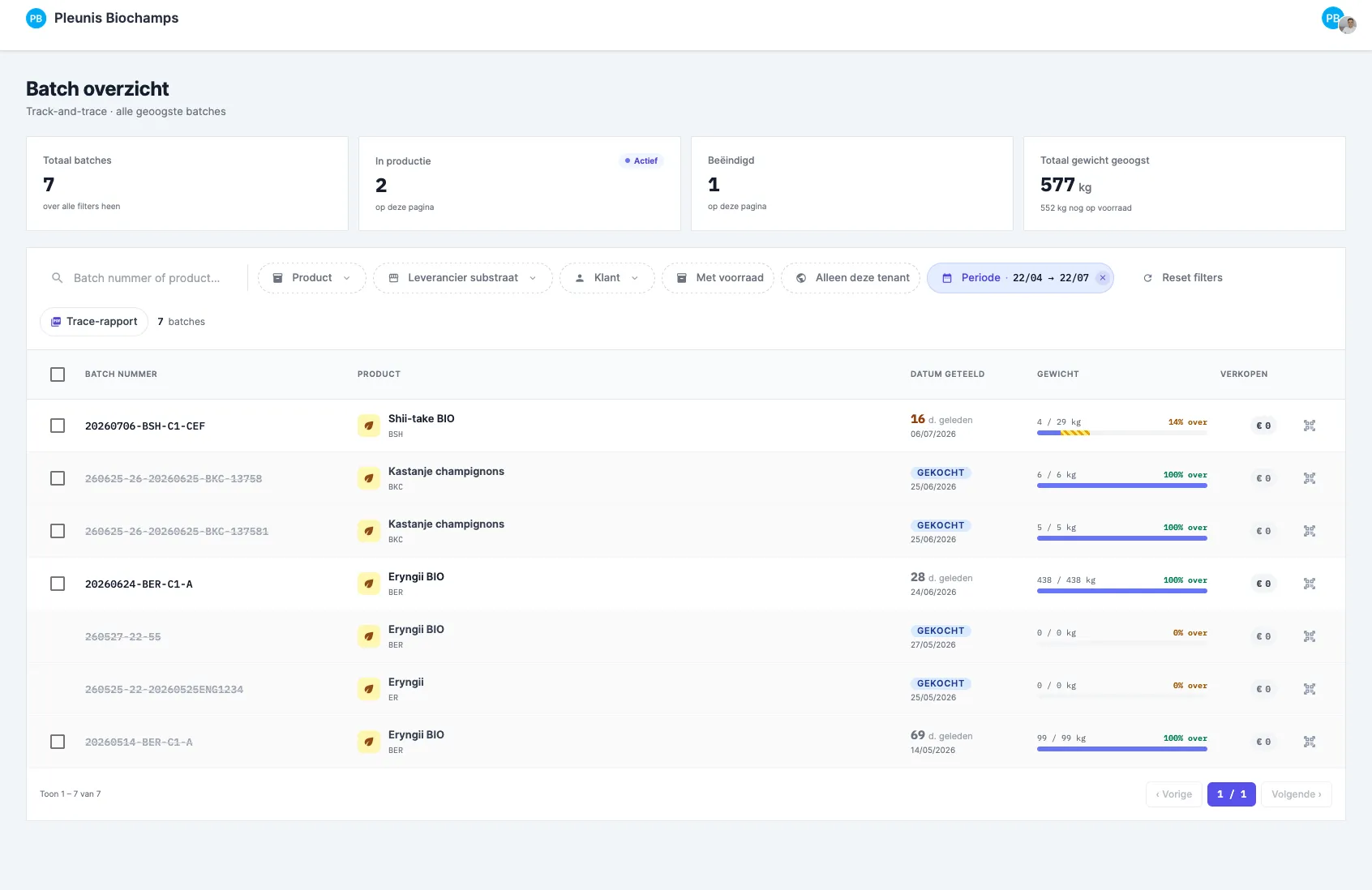Focus the batch nummer of product search field
1372x890 pixels.
coord(147,278)
